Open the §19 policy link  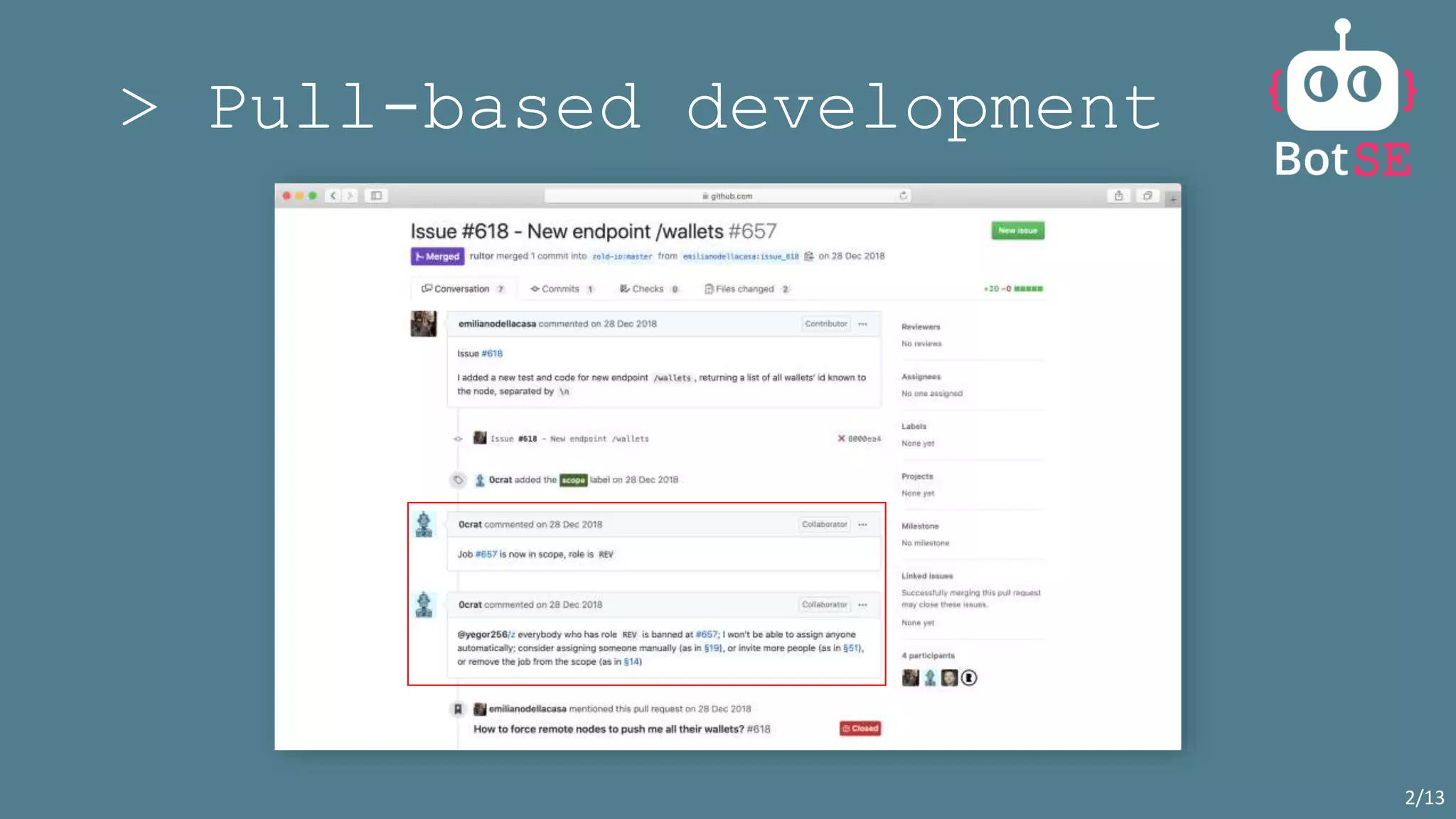tap(712, 648)
